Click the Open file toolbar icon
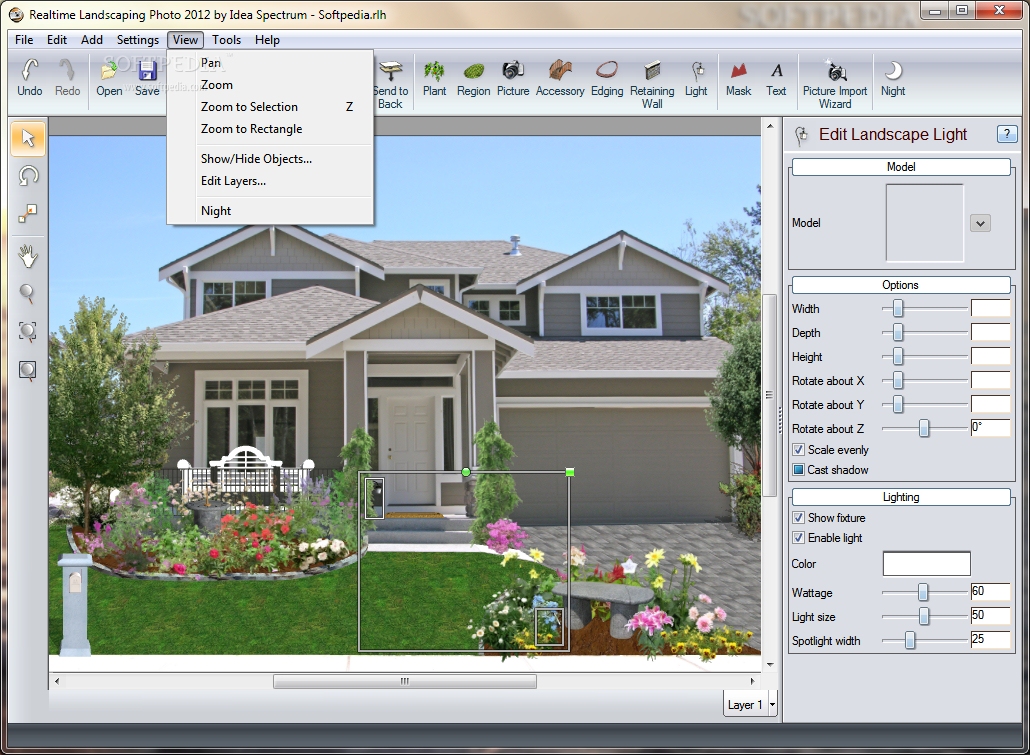The image size is (1030, 755). [x=109, y=78]
